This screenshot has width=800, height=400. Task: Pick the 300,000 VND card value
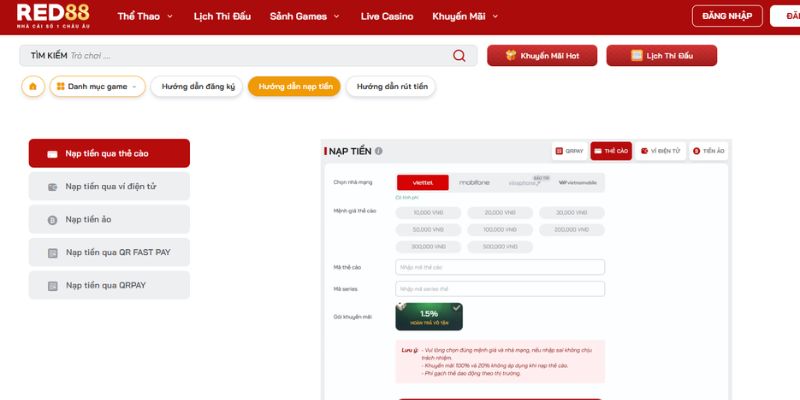click(x=428, y=247)
